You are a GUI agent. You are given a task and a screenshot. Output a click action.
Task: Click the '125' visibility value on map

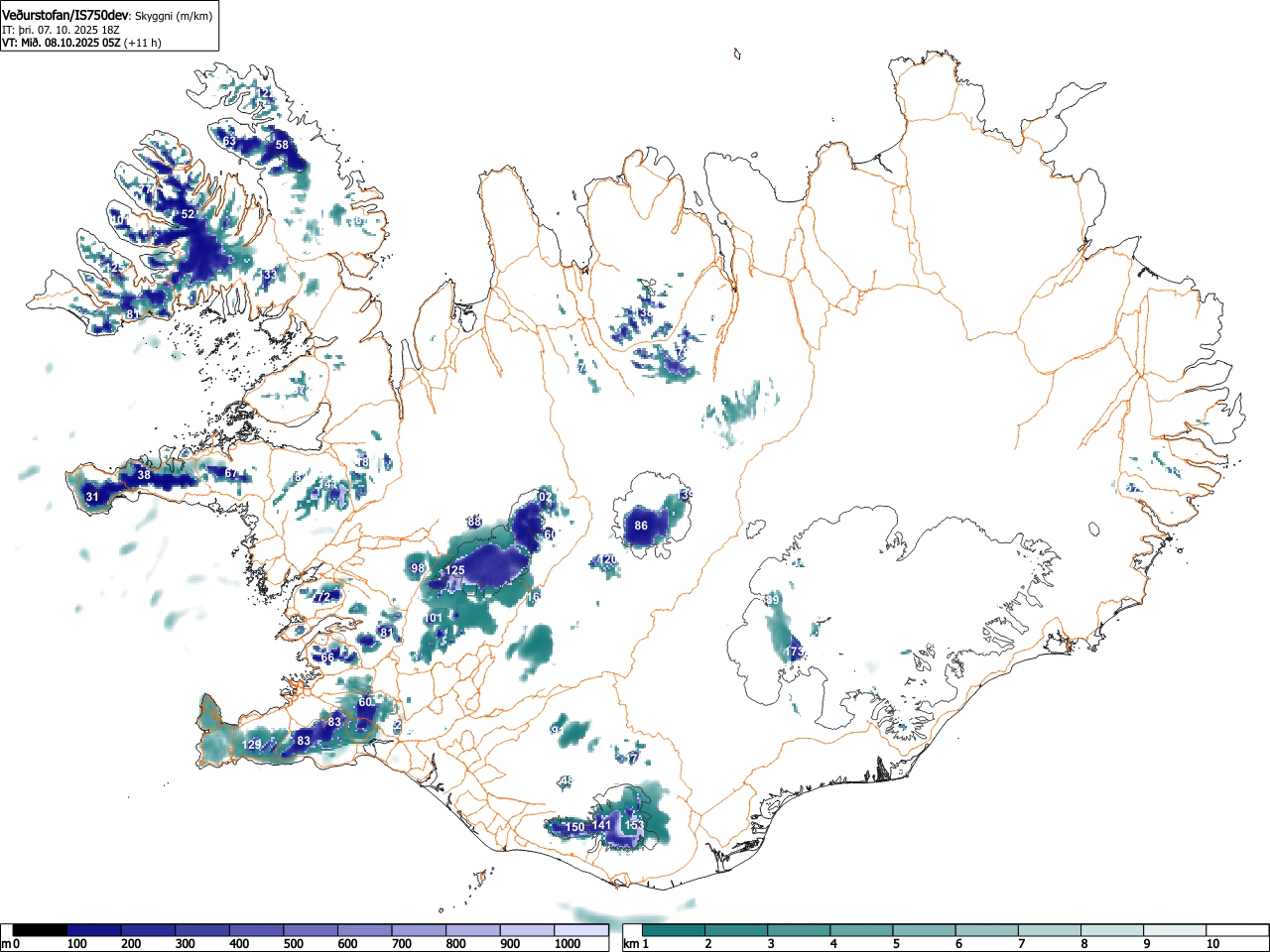coord(454,570)
